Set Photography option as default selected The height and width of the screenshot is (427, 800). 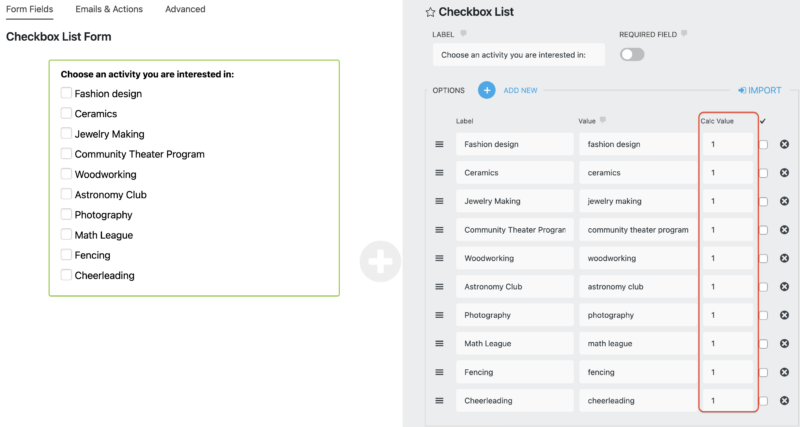point(763,316)
